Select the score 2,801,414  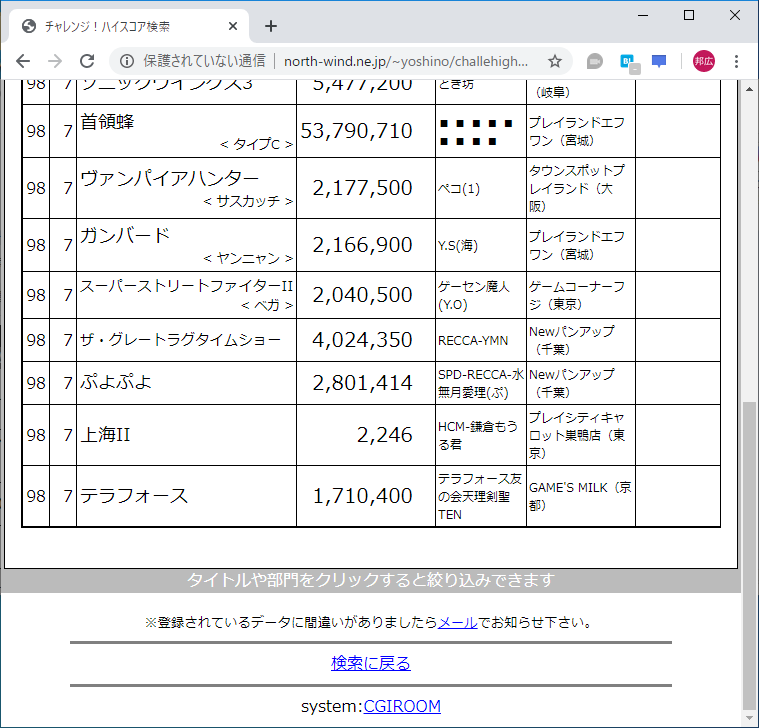pos(363,383)
